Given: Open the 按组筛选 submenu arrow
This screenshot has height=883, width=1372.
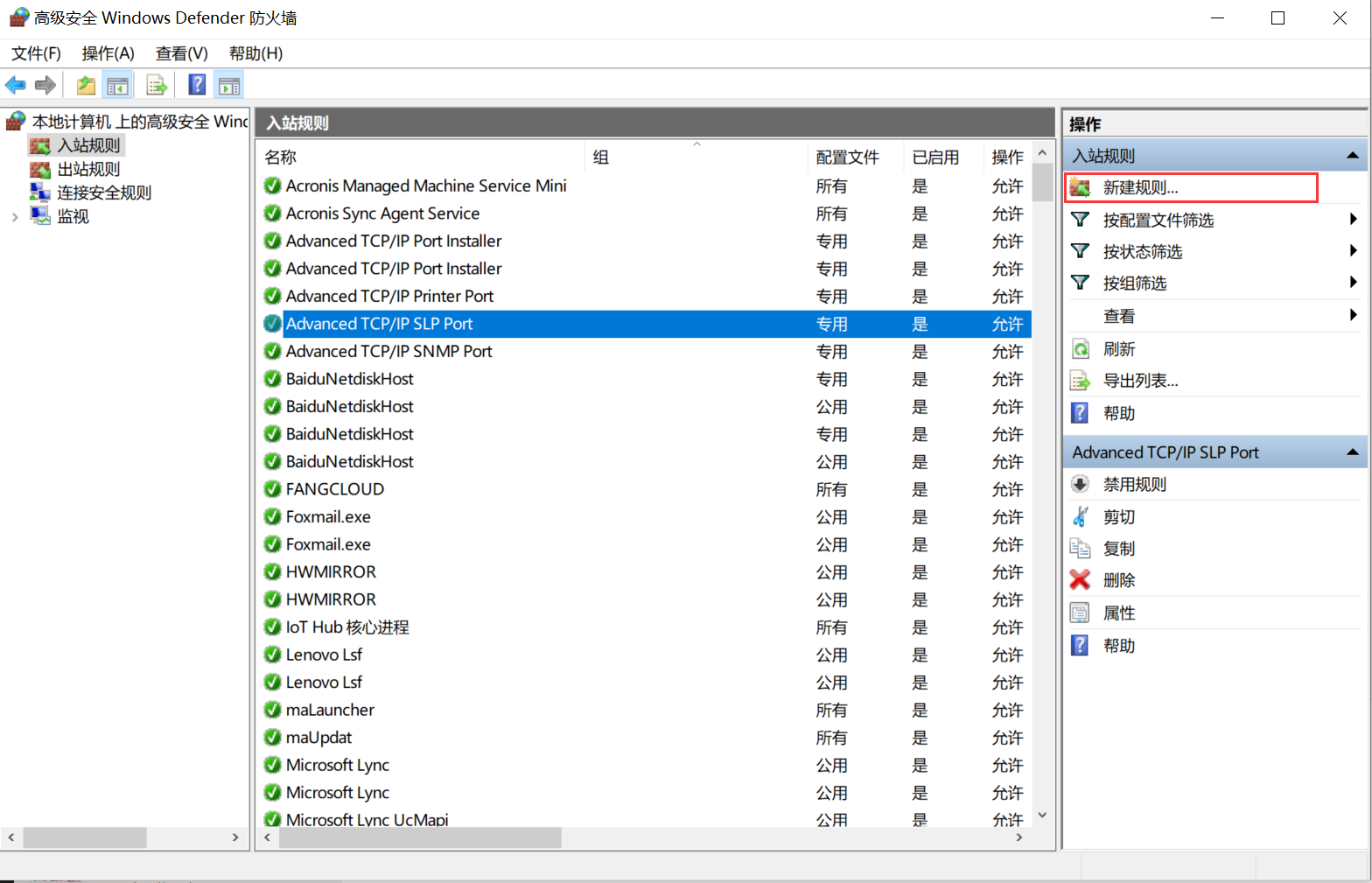Looking at the screenshot, I should [1354, 282].
